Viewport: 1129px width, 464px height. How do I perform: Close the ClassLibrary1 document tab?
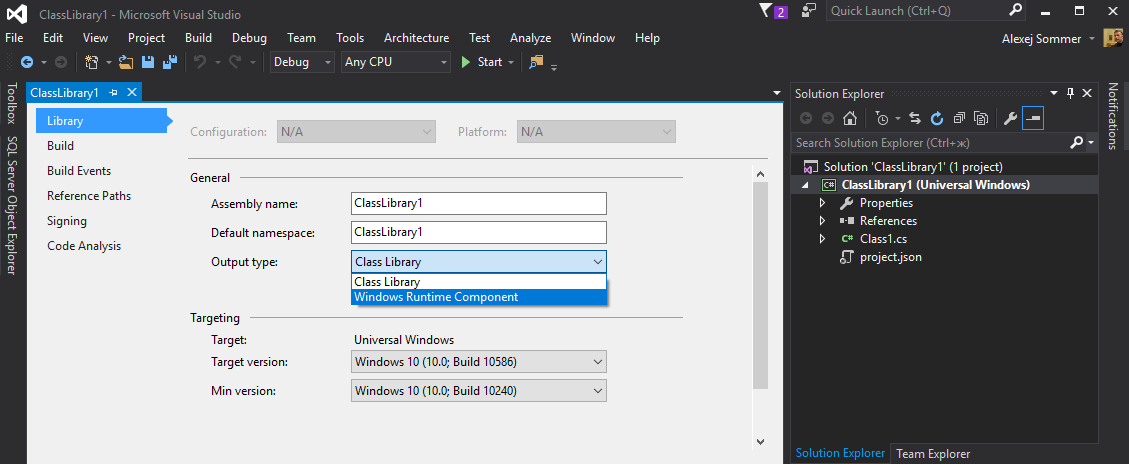point(131,92)
